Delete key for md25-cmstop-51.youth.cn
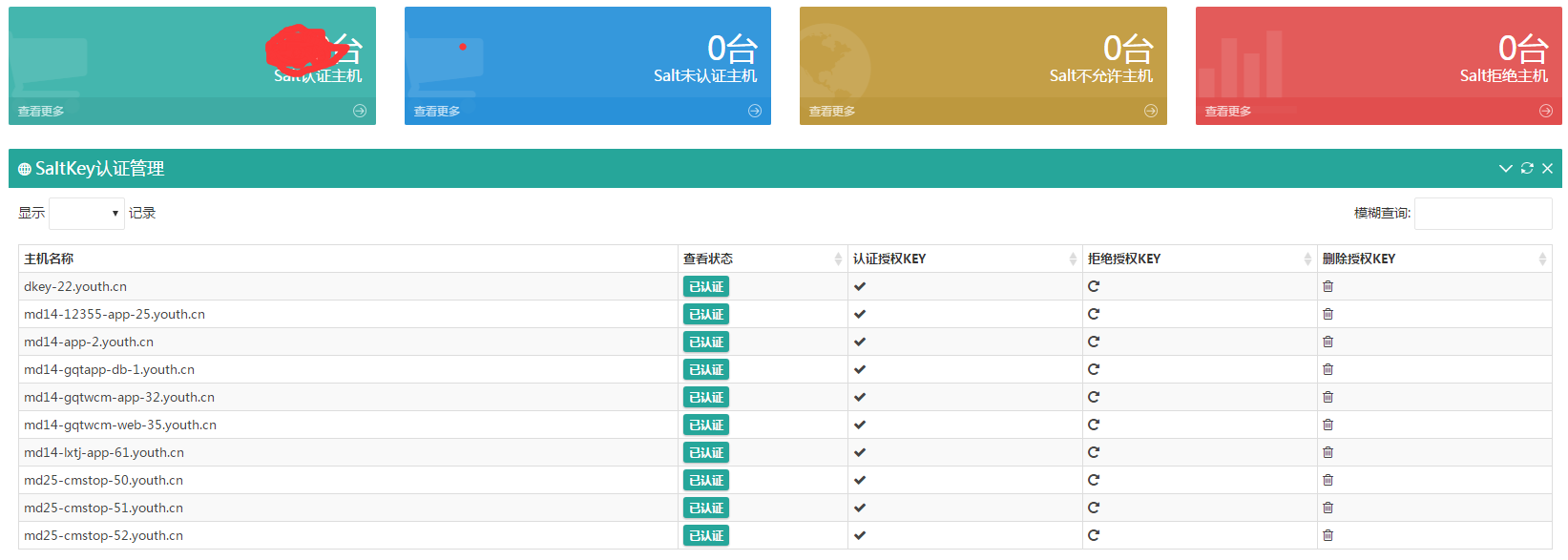1568x560 pixels. click(1328, 508)
